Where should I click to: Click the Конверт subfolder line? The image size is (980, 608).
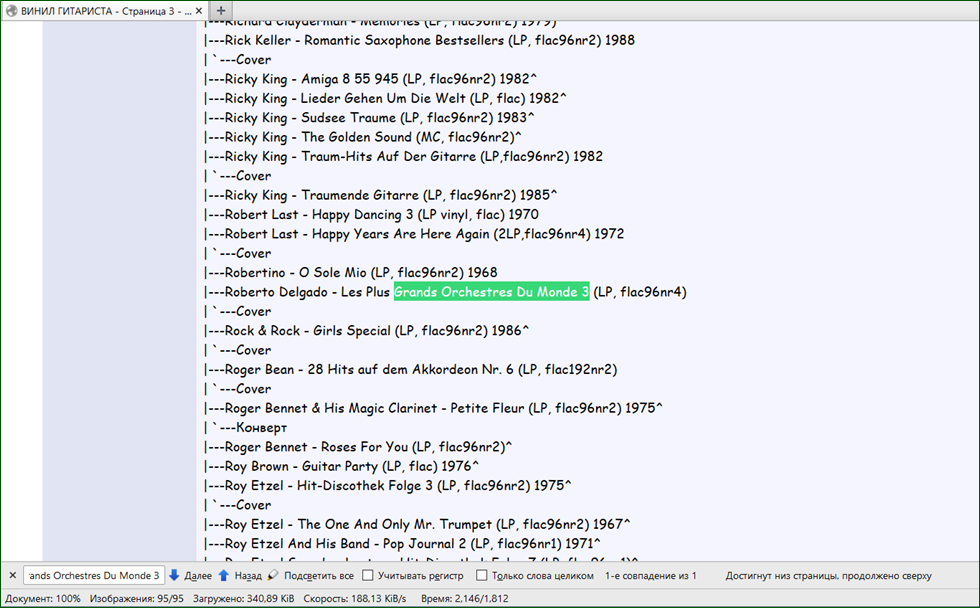[246, 427]
